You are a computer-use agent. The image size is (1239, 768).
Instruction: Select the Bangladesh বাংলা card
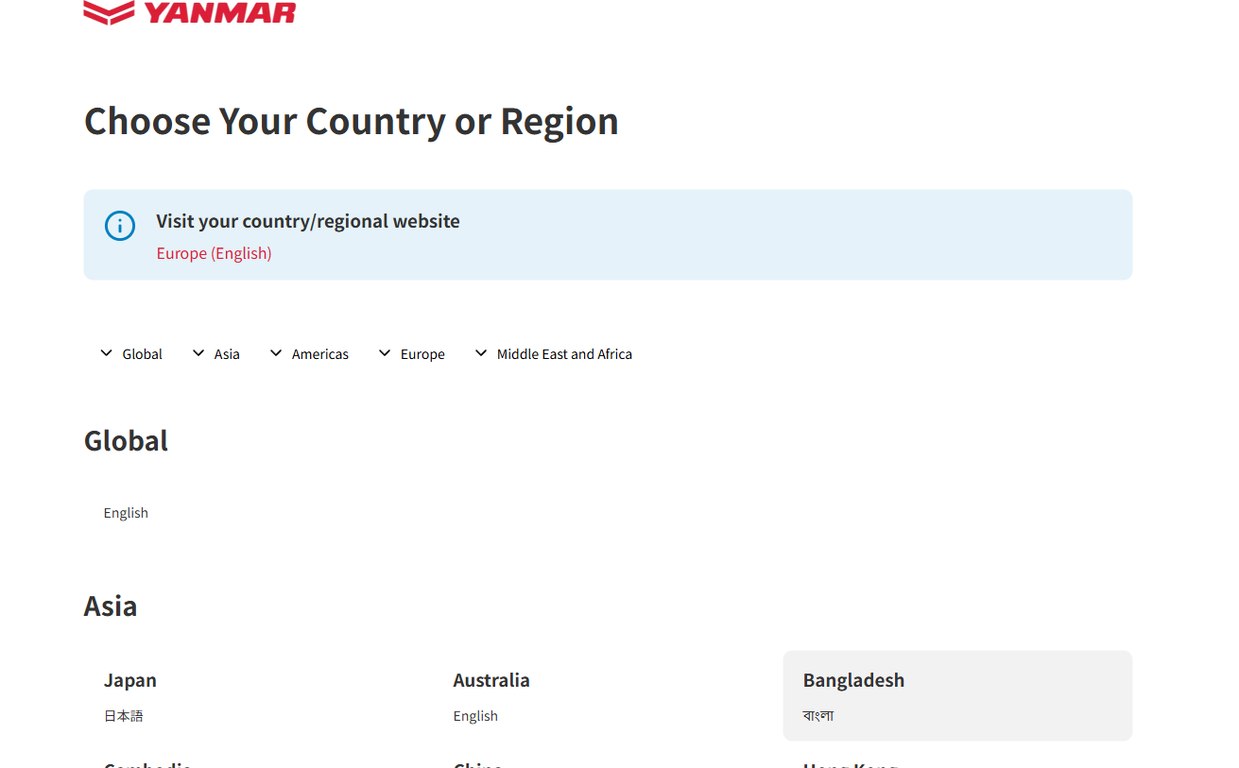point(957,696)
